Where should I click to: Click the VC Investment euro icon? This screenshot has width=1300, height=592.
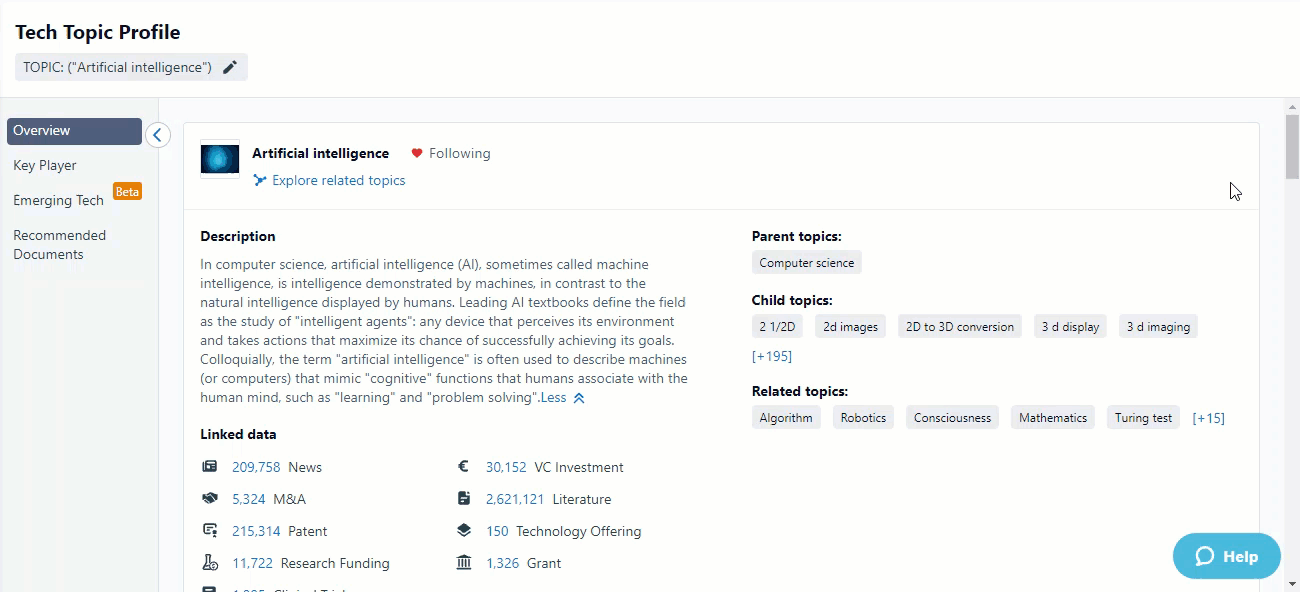coord(464,466)
